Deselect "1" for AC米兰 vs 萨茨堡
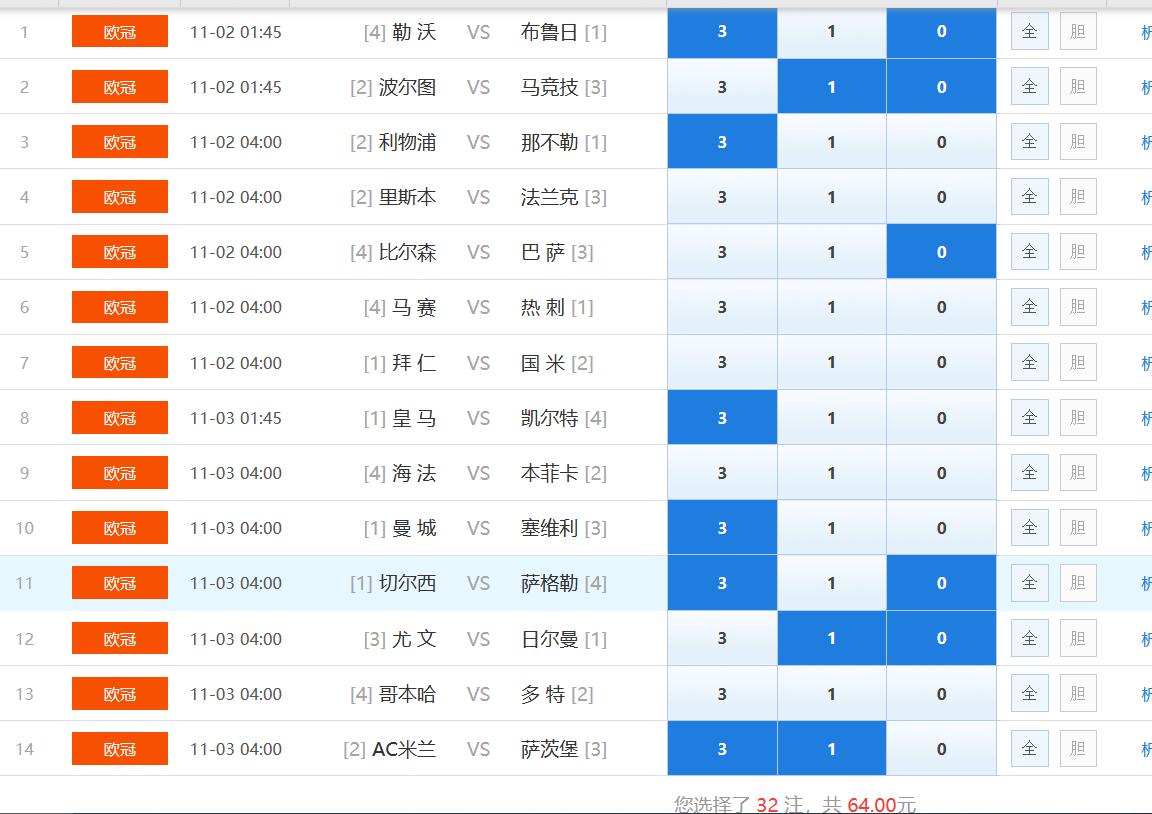This screenshot has width=1152, height=814. (x=831, y=748)
